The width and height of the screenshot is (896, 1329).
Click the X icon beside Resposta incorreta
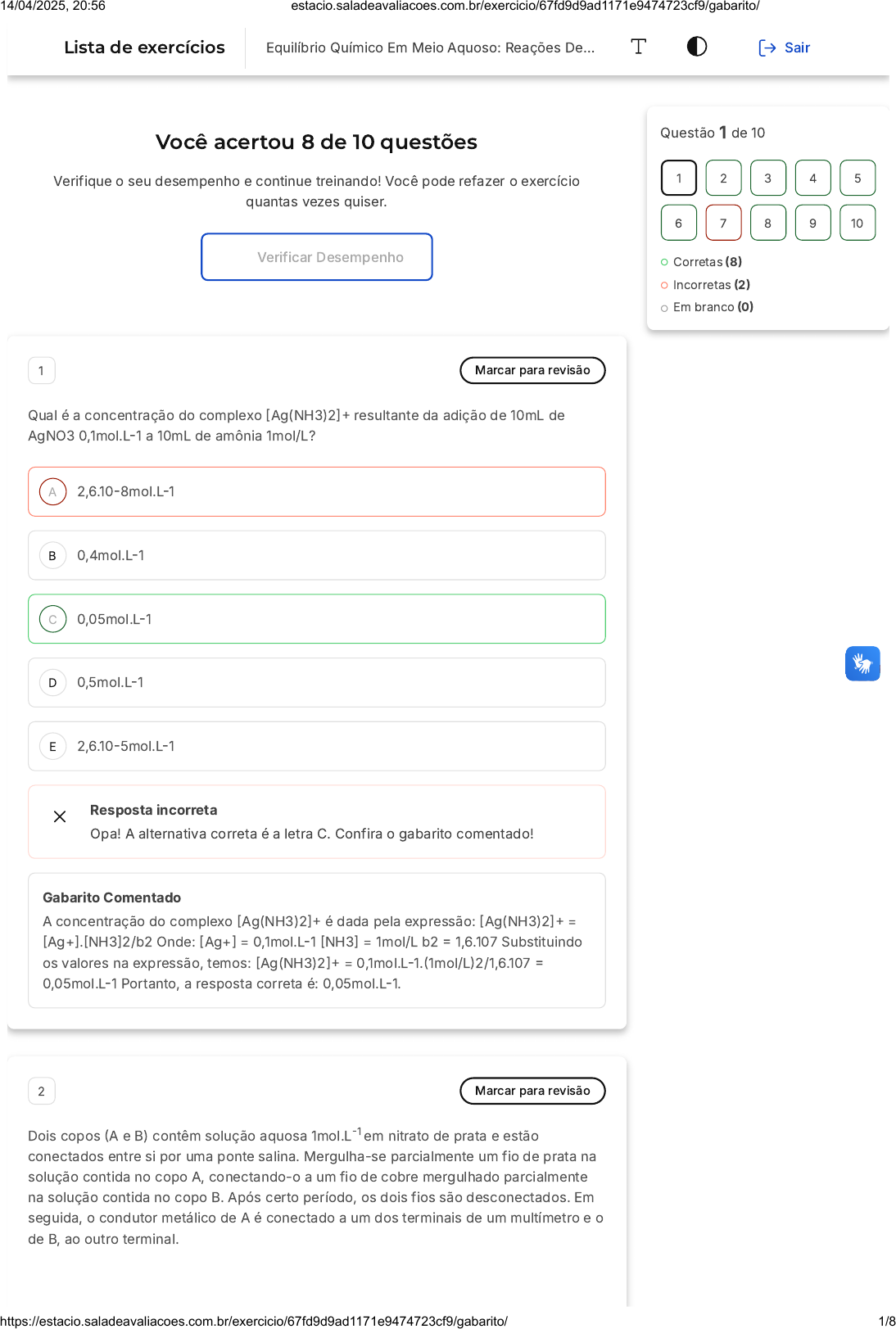click(x=60, y=816)
